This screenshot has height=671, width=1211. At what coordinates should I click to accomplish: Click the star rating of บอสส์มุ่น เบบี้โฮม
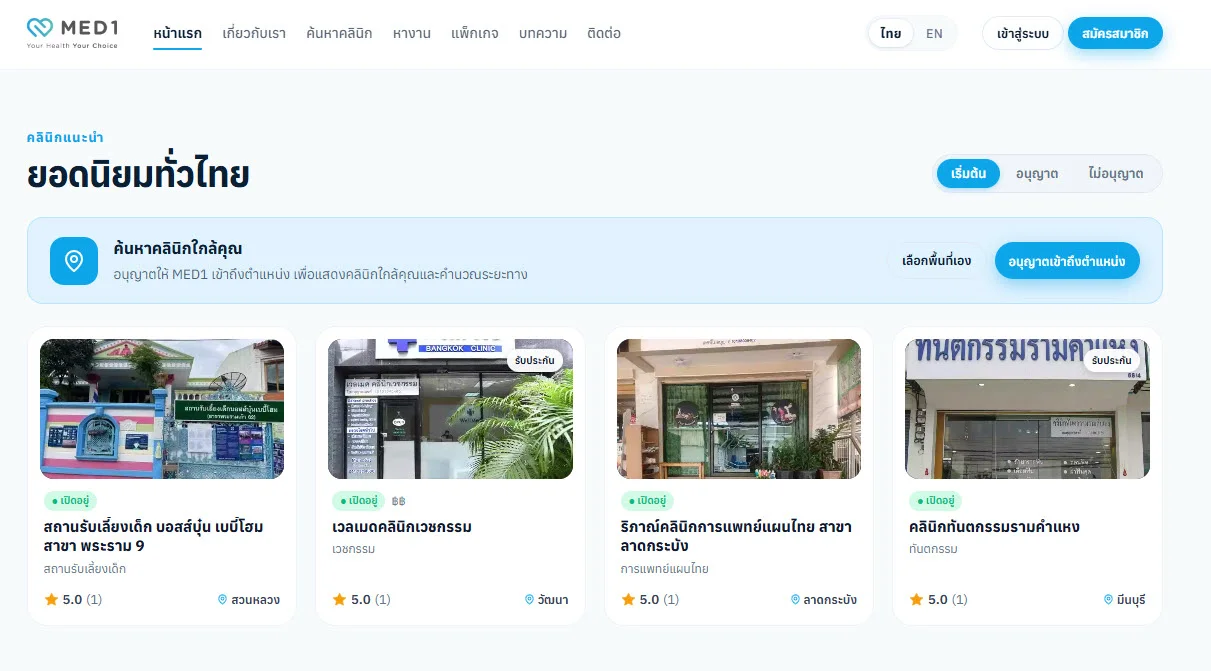[73, 600]
